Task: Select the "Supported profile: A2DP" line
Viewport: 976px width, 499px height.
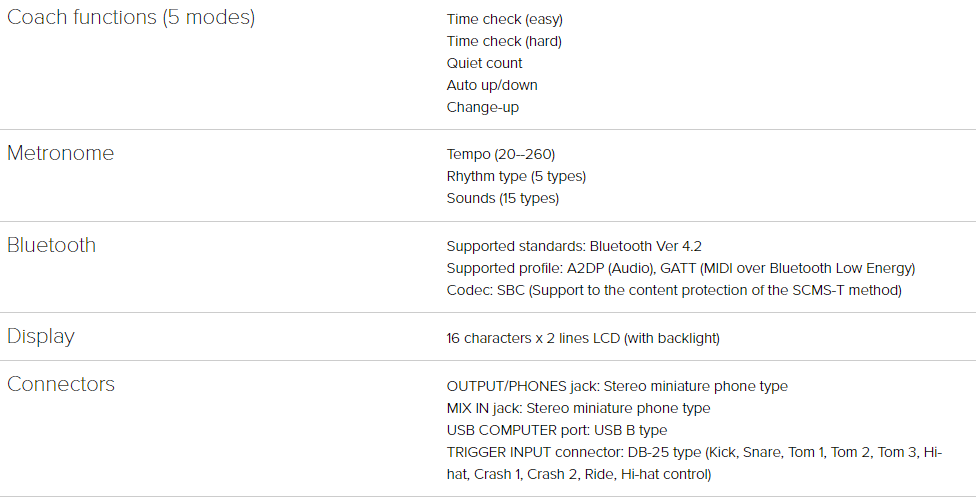Action: tap(680, 268)
